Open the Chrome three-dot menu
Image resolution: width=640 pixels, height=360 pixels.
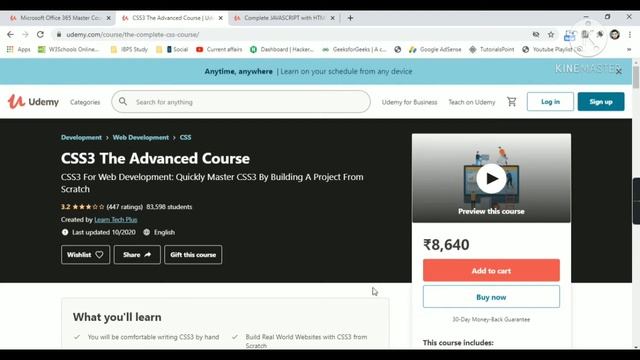click(630, 35)
